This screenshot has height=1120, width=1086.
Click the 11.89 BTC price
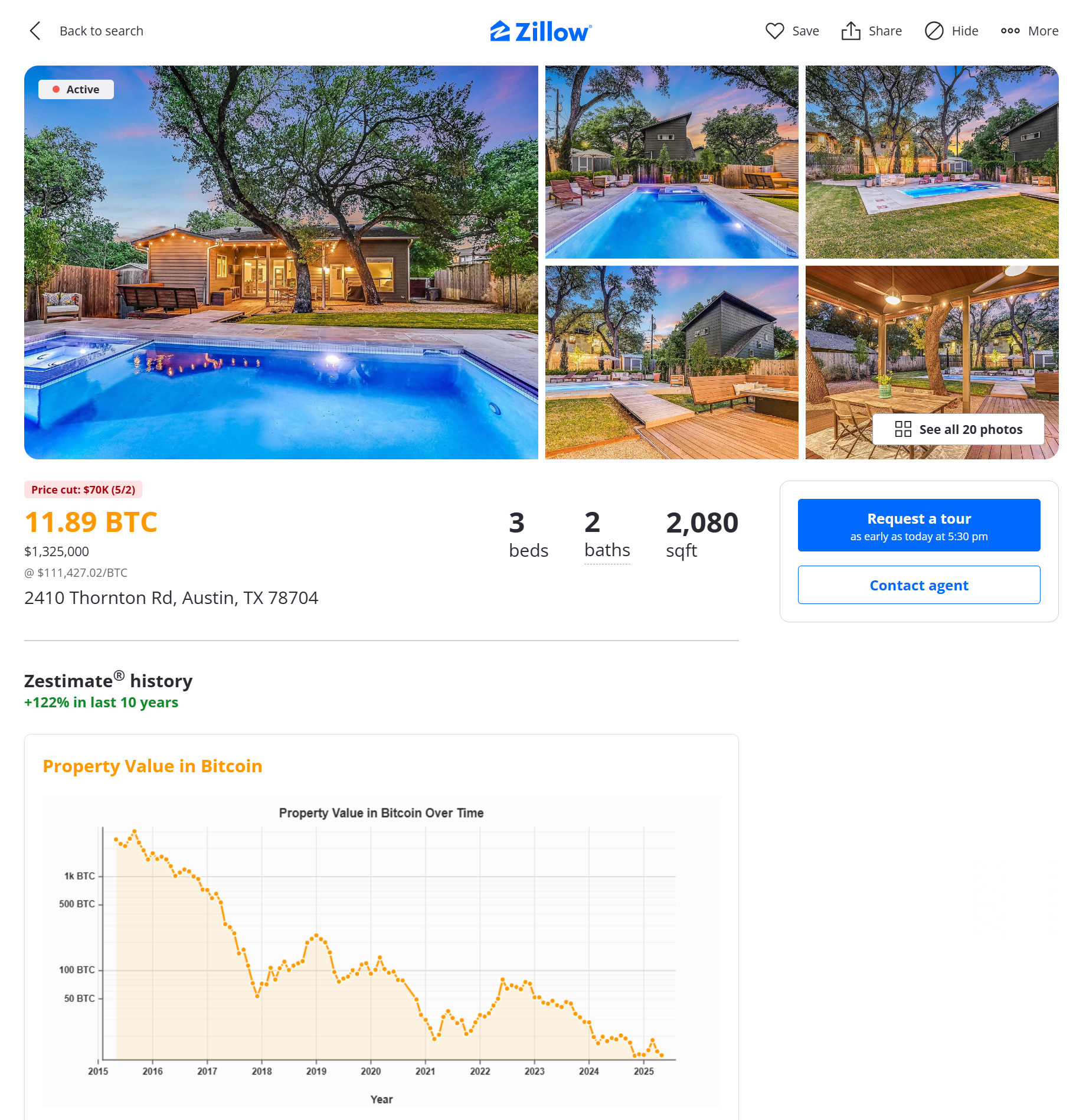[x=91, y=522]
